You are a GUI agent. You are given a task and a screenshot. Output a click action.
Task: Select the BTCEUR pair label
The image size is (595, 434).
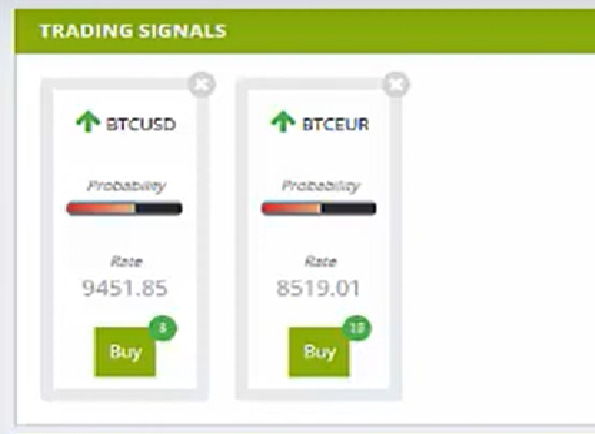click(335, 124)
